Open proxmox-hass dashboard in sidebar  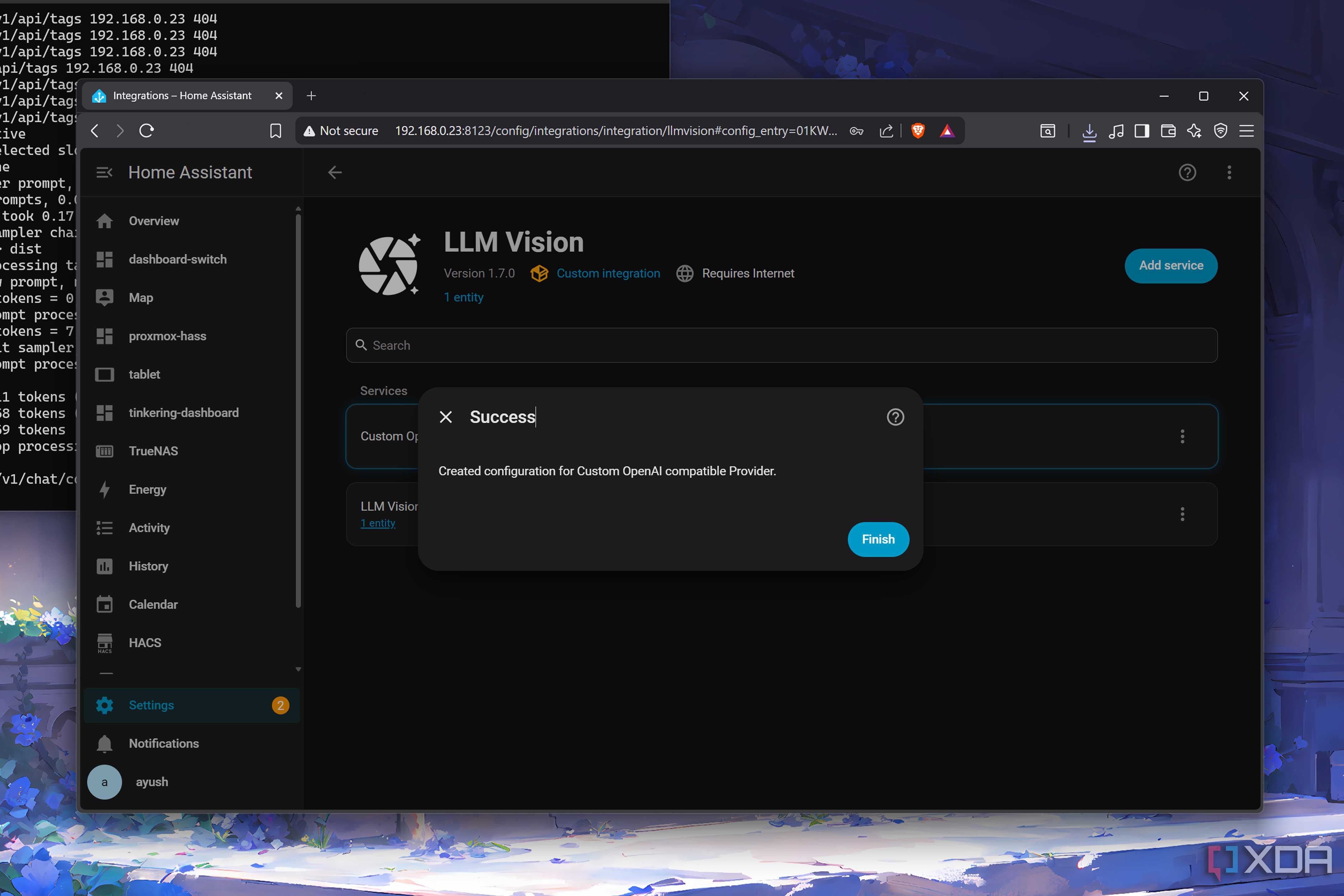[x=191, y=336]
